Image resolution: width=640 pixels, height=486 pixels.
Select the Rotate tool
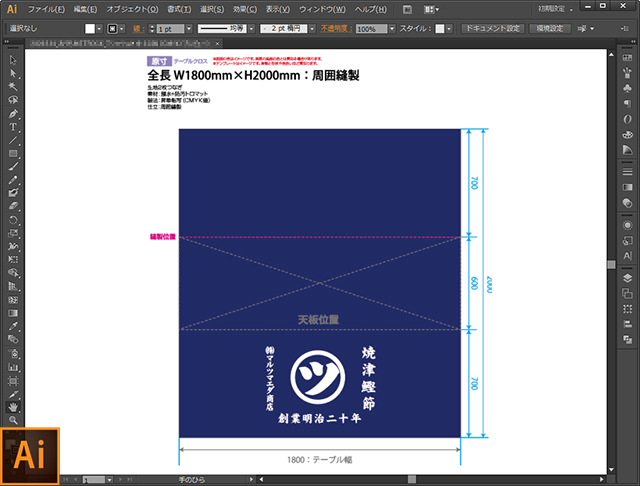pos(13,220)
